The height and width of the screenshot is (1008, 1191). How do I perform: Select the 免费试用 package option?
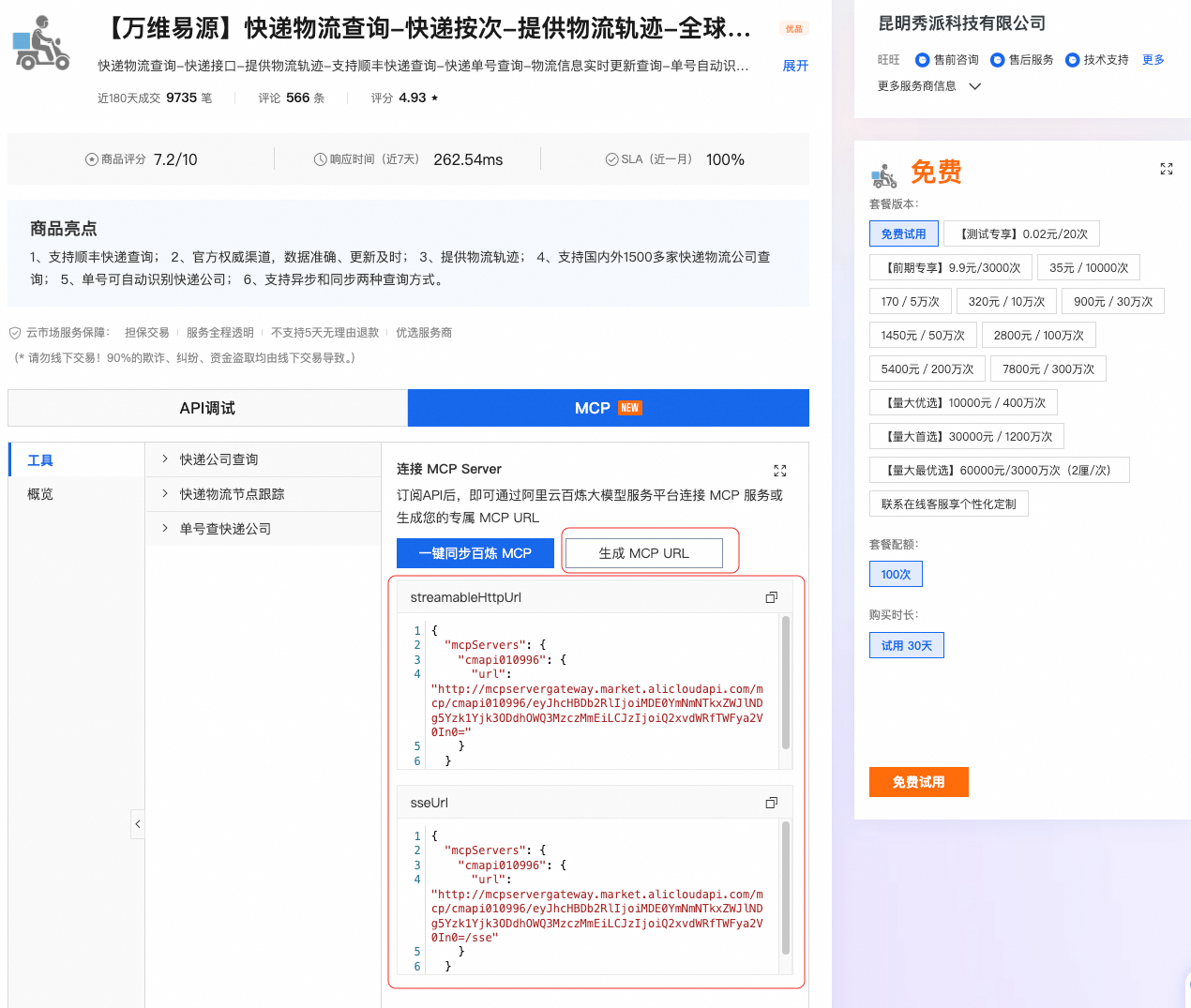[x=903, y=234]
